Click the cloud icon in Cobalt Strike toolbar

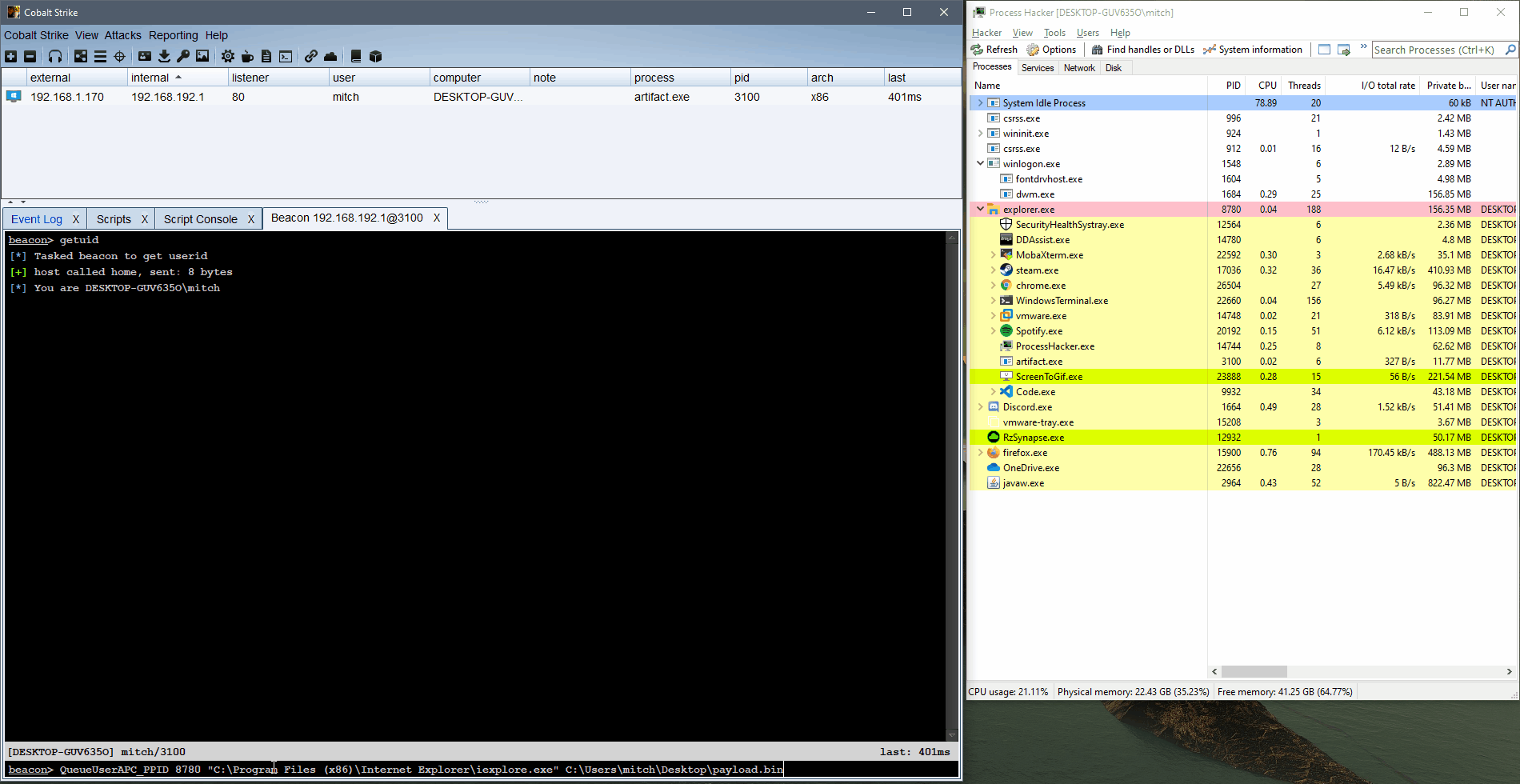330,56
